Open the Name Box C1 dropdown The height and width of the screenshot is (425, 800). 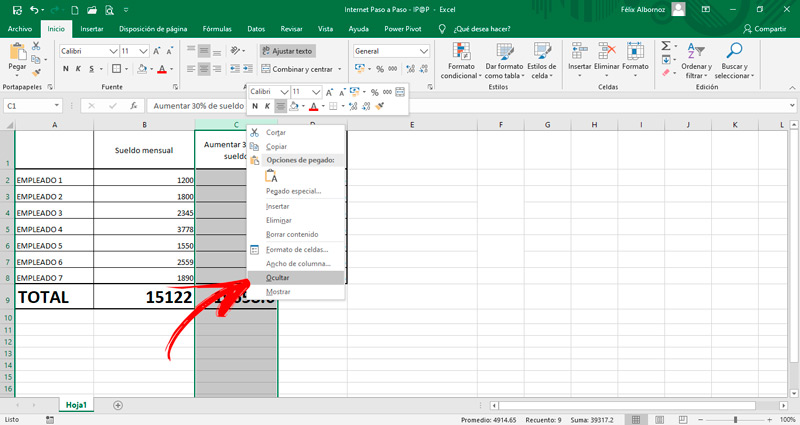(x=56, y=106)
